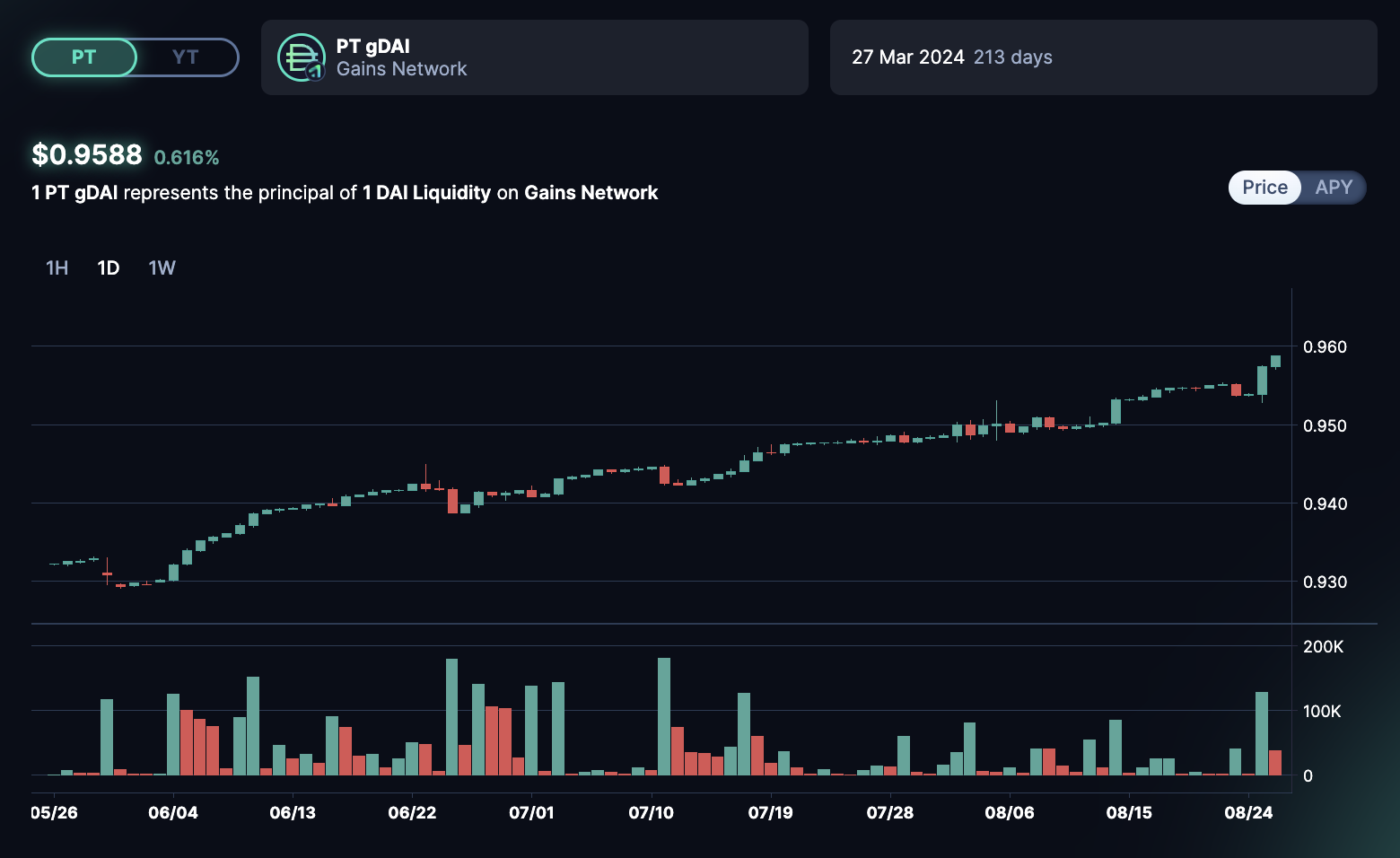Click the $0.9588 price value

point(87,155)
